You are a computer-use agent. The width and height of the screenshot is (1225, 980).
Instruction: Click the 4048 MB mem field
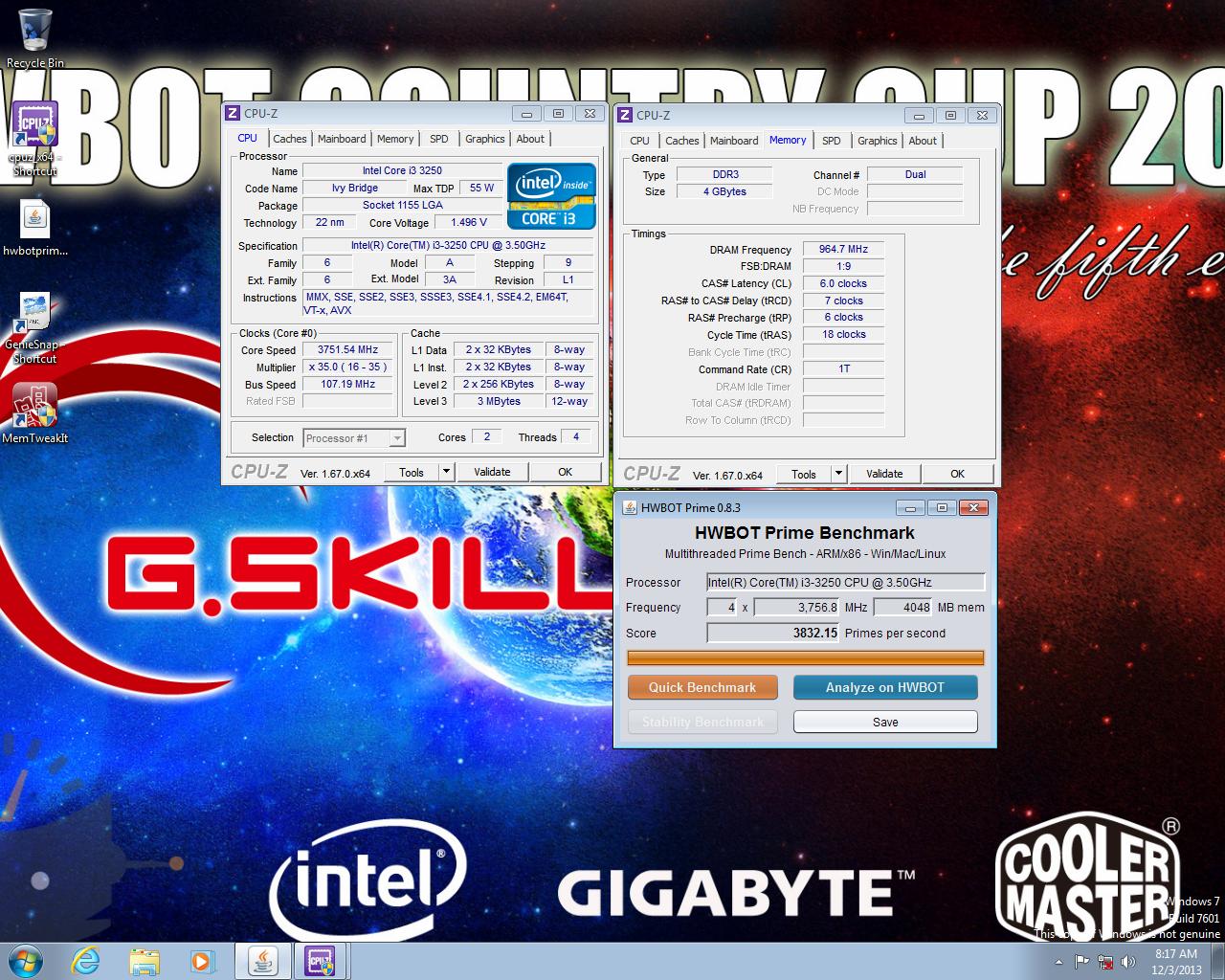[903, 607]
